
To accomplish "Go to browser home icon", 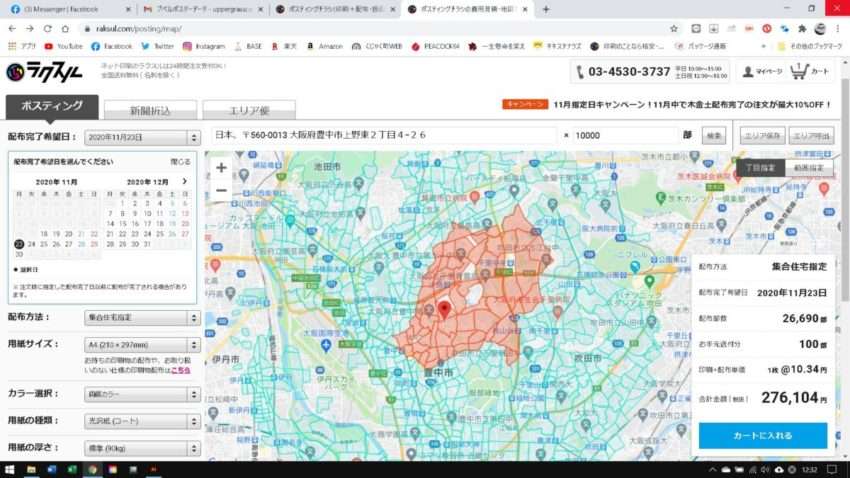I will (65, 29).
